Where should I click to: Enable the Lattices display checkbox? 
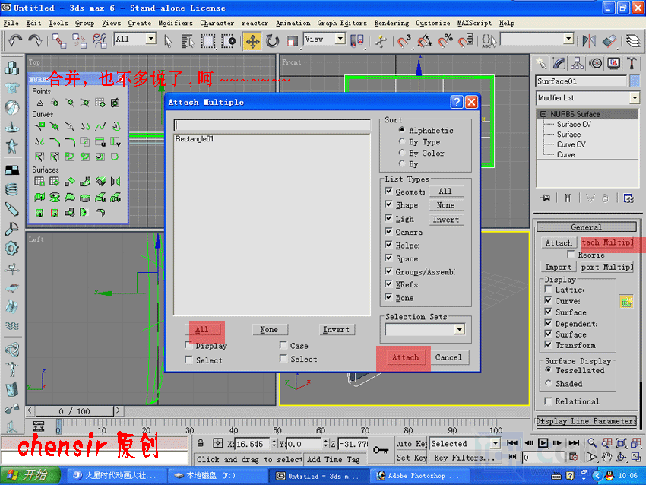[x=548, y=289]
